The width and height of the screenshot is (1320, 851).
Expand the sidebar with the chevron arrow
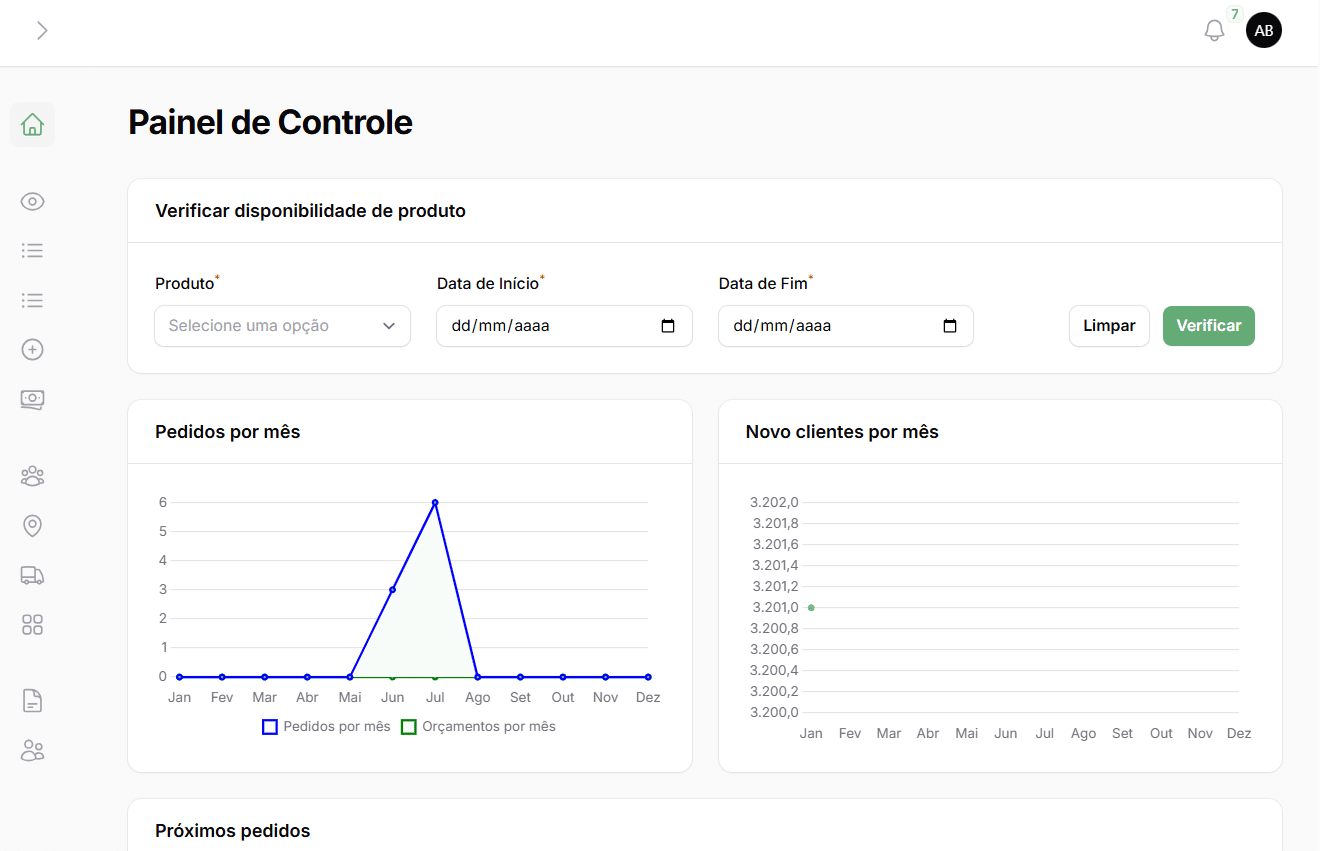coord(42,30)
